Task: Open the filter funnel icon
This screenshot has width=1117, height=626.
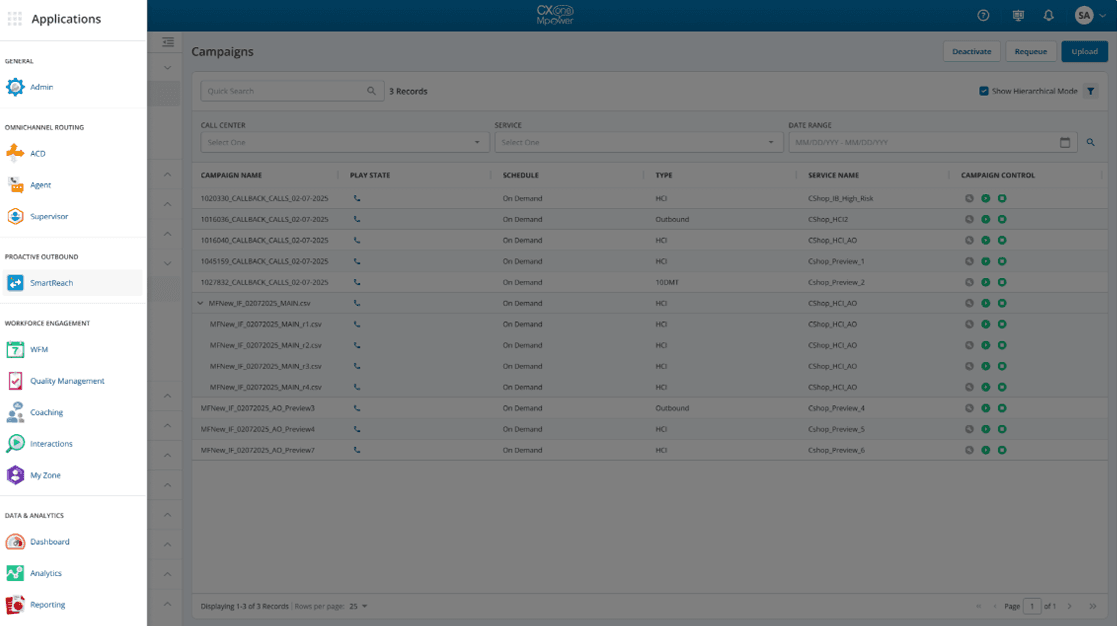Action: [x=1091, y=91]
